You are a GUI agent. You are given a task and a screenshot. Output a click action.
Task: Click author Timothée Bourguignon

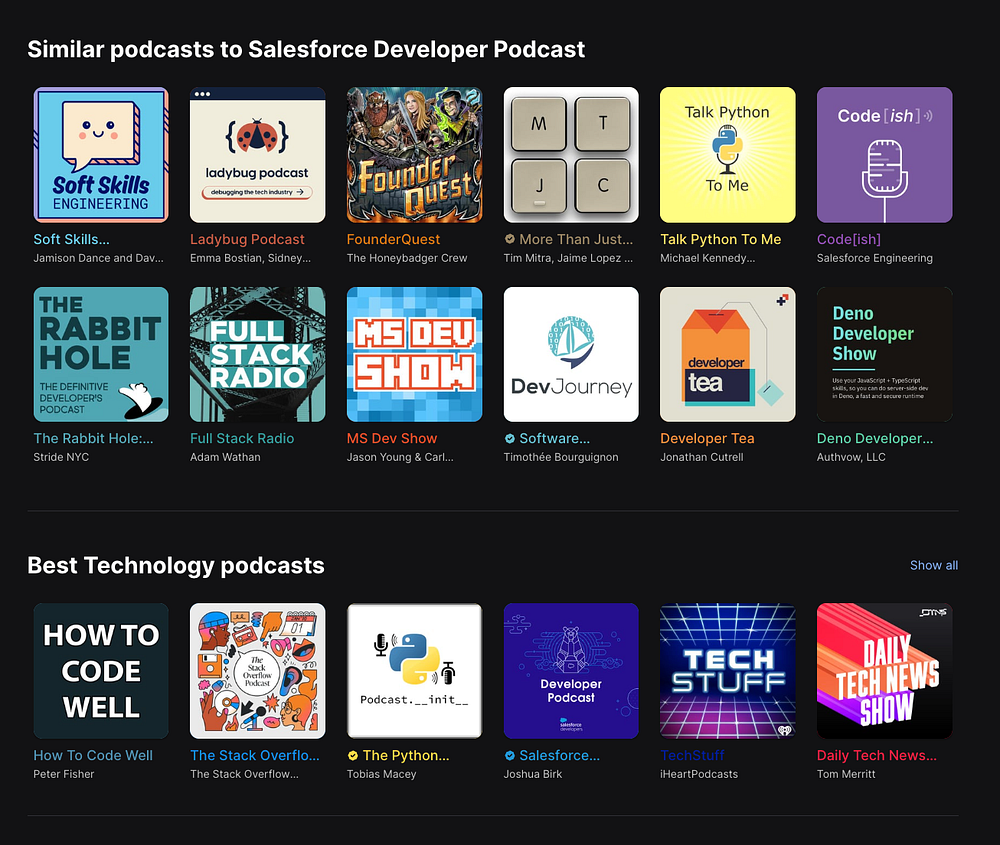point(561,457)
